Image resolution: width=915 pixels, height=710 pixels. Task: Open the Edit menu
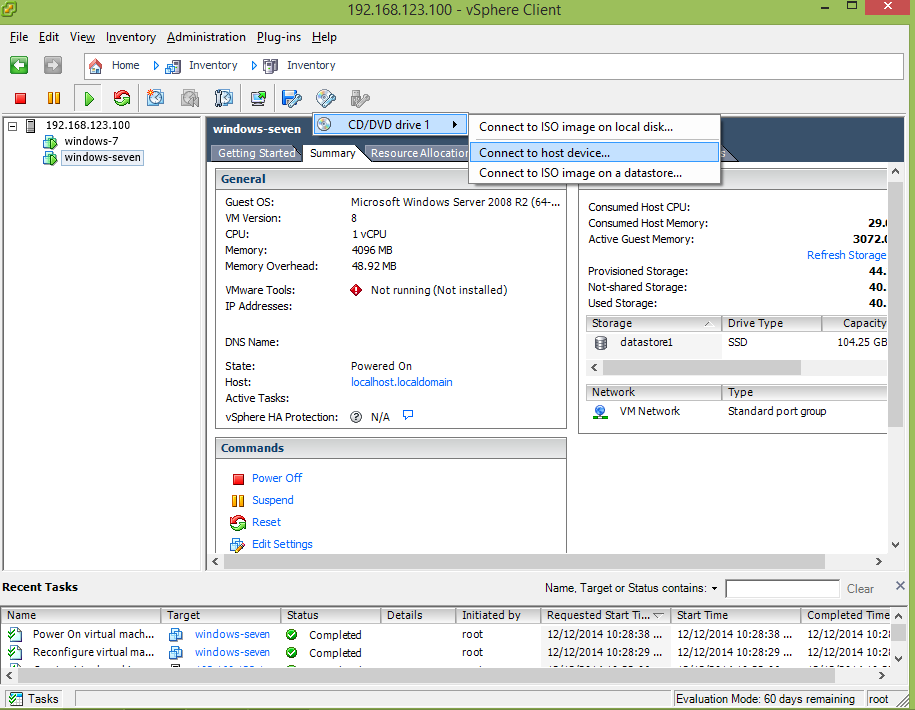[x=48, y=37]
